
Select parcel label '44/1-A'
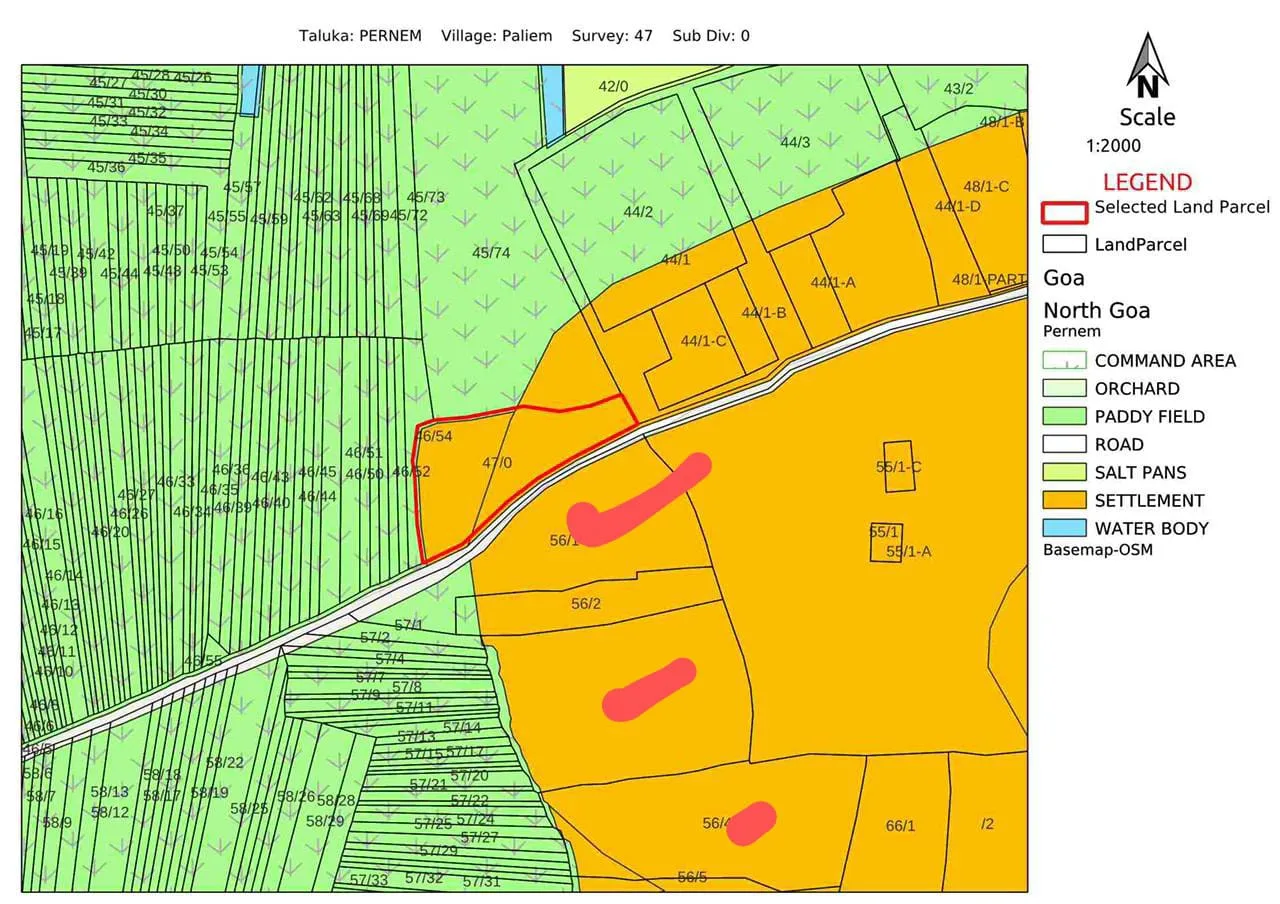[833, 283]
